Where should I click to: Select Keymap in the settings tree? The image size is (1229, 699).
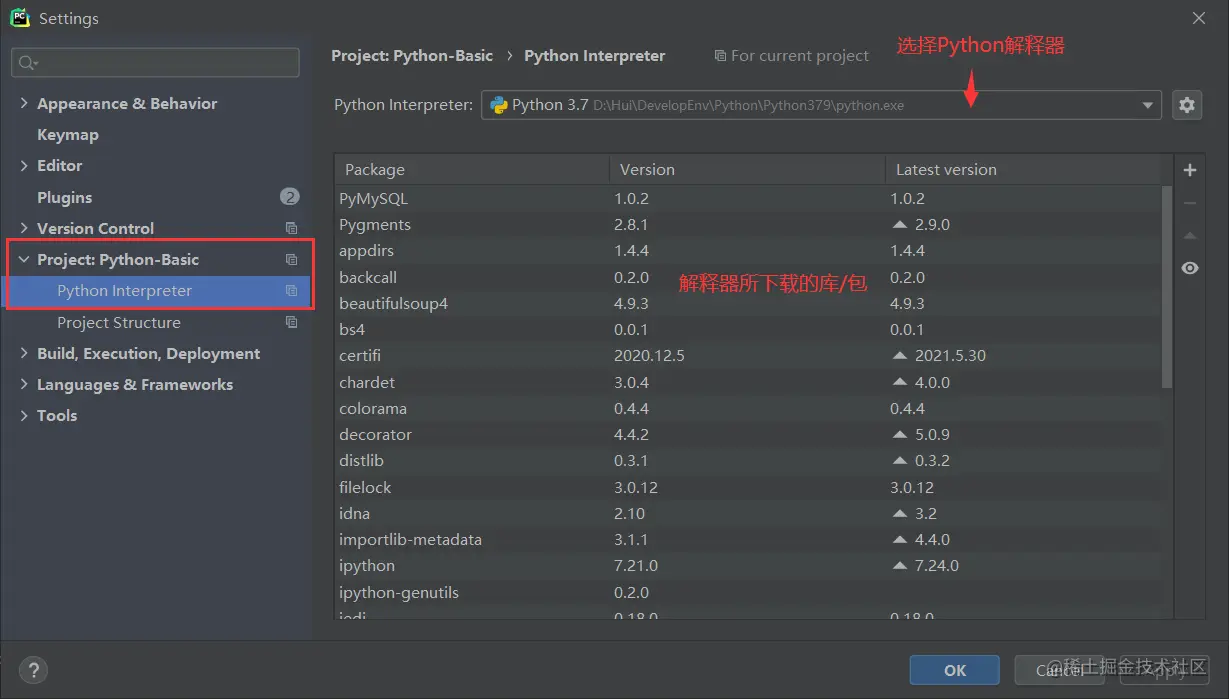[68, 134]
